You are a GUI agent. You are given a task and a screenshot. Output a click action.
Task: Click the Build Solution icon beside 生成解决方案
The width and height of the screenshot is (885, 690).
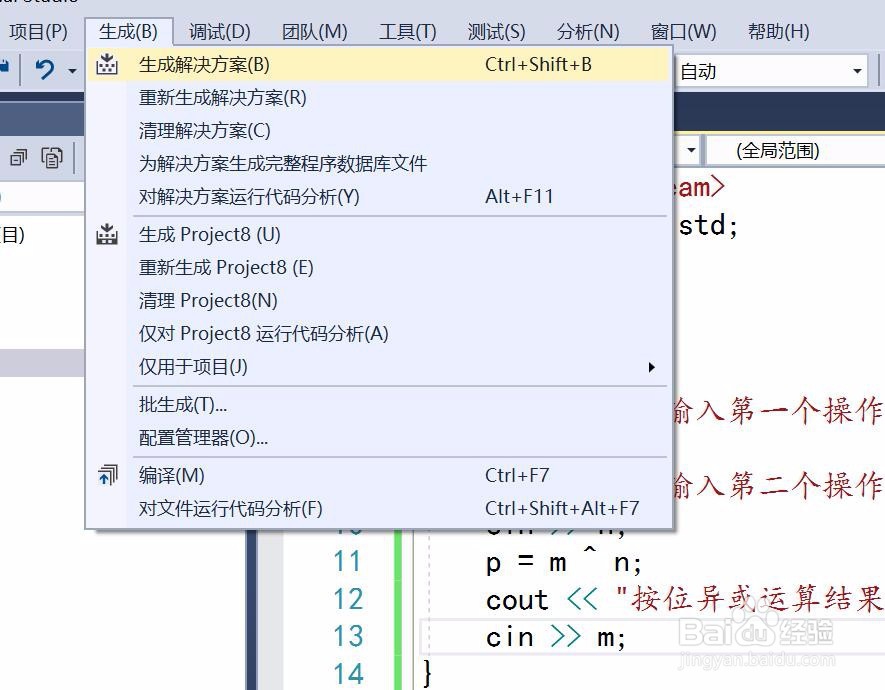107,64
